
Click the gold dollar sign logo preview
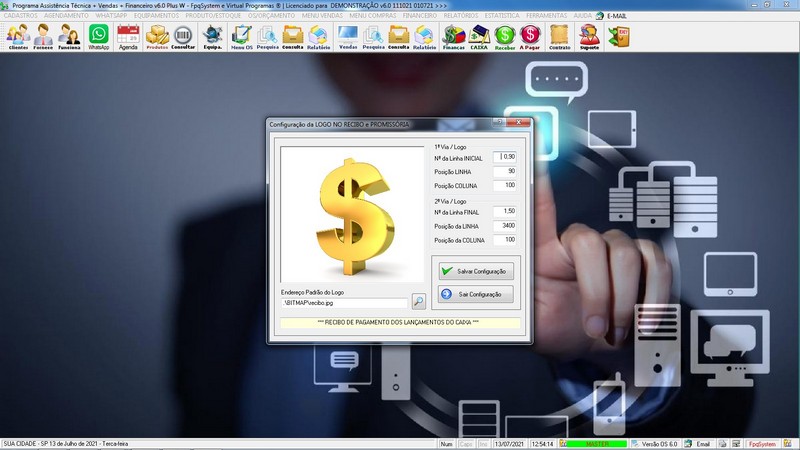(352, 214)
